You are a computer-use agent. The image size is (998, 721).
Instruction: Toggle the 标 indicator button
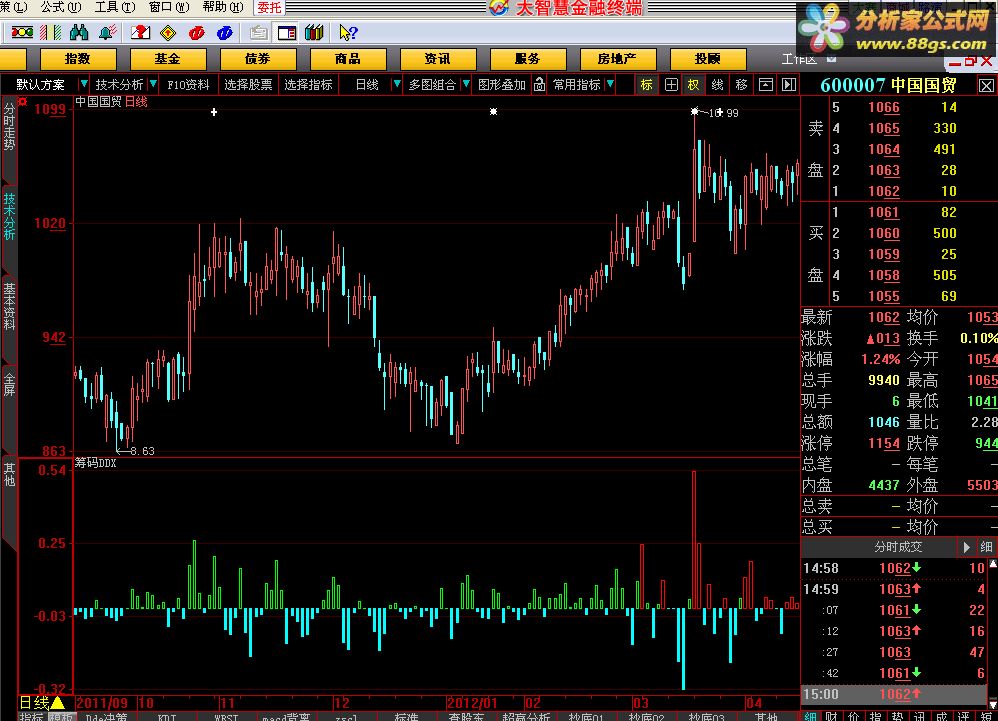[x=646, y=85]
